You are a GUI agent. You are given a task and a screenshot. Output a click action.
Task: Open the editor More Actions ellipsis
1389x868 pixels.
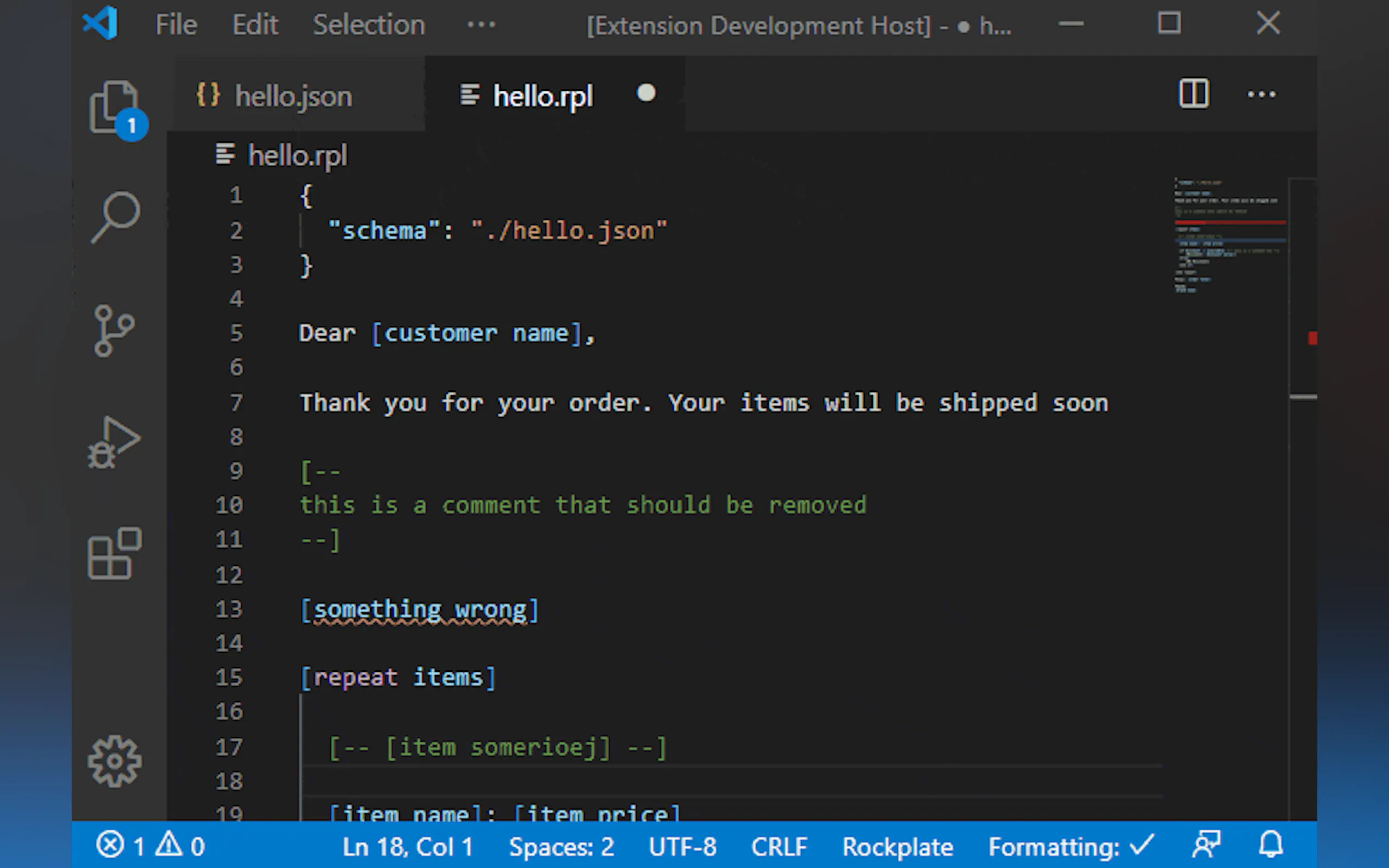point(1261,94)
